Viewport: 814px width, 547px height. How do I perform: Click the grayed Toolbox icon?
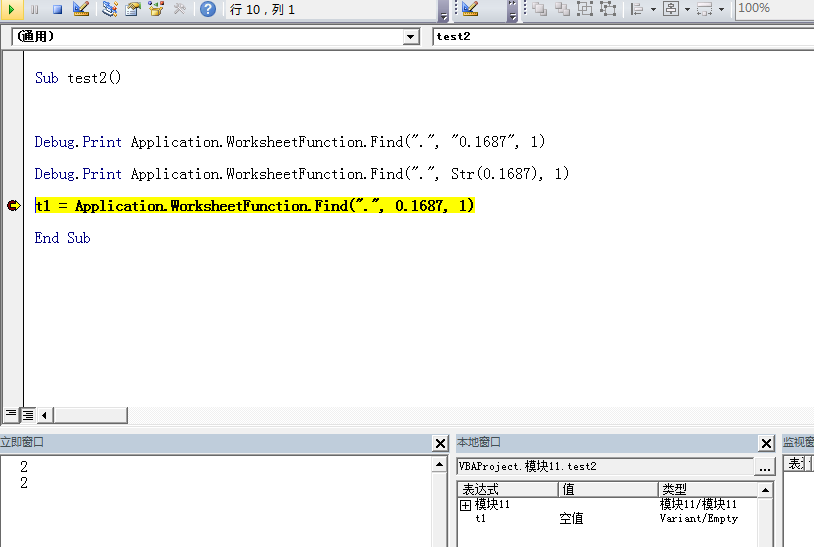click(180, 9)
